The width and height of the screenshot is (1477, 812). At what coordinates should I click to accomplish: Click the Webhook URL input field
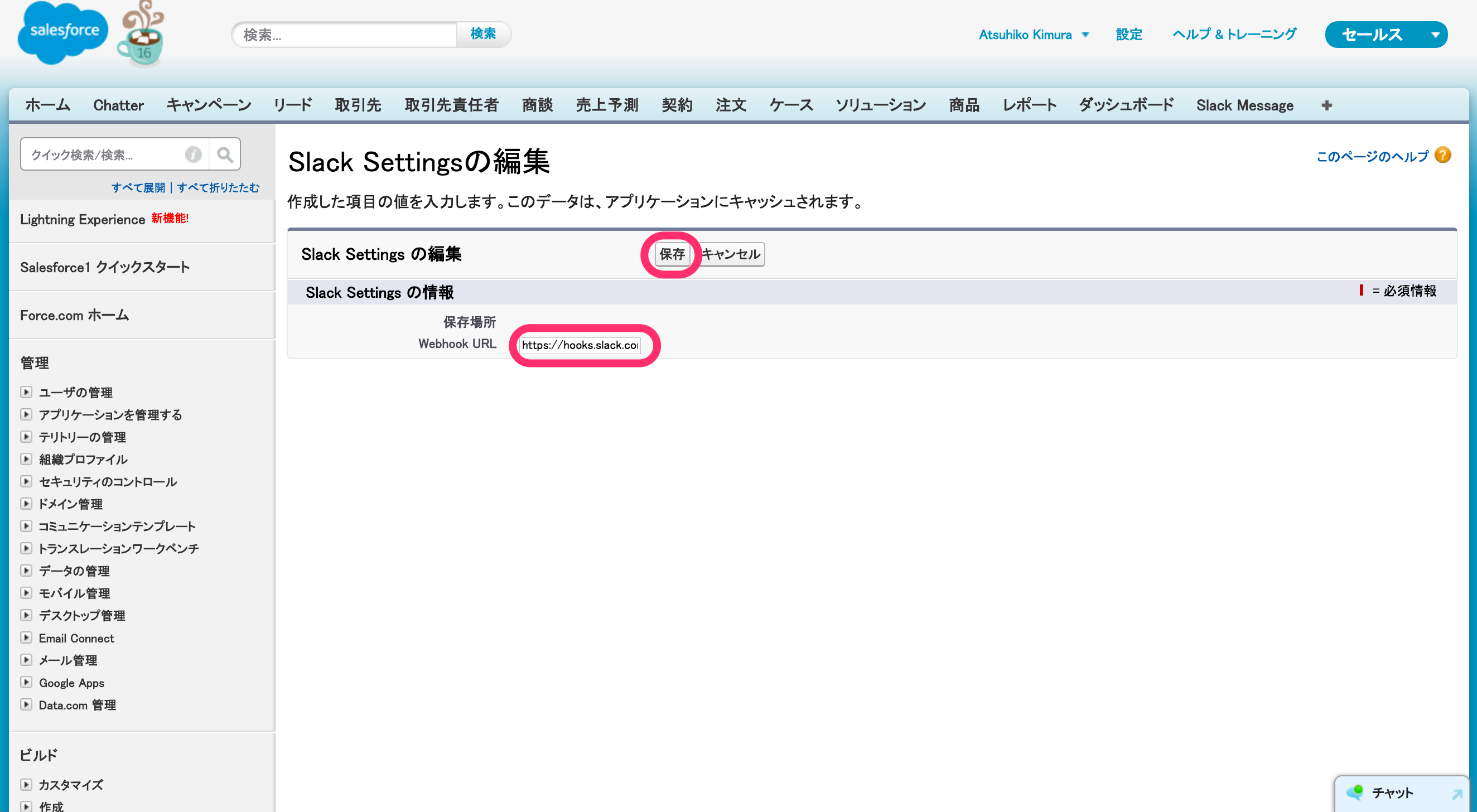(x=580, y=345)
